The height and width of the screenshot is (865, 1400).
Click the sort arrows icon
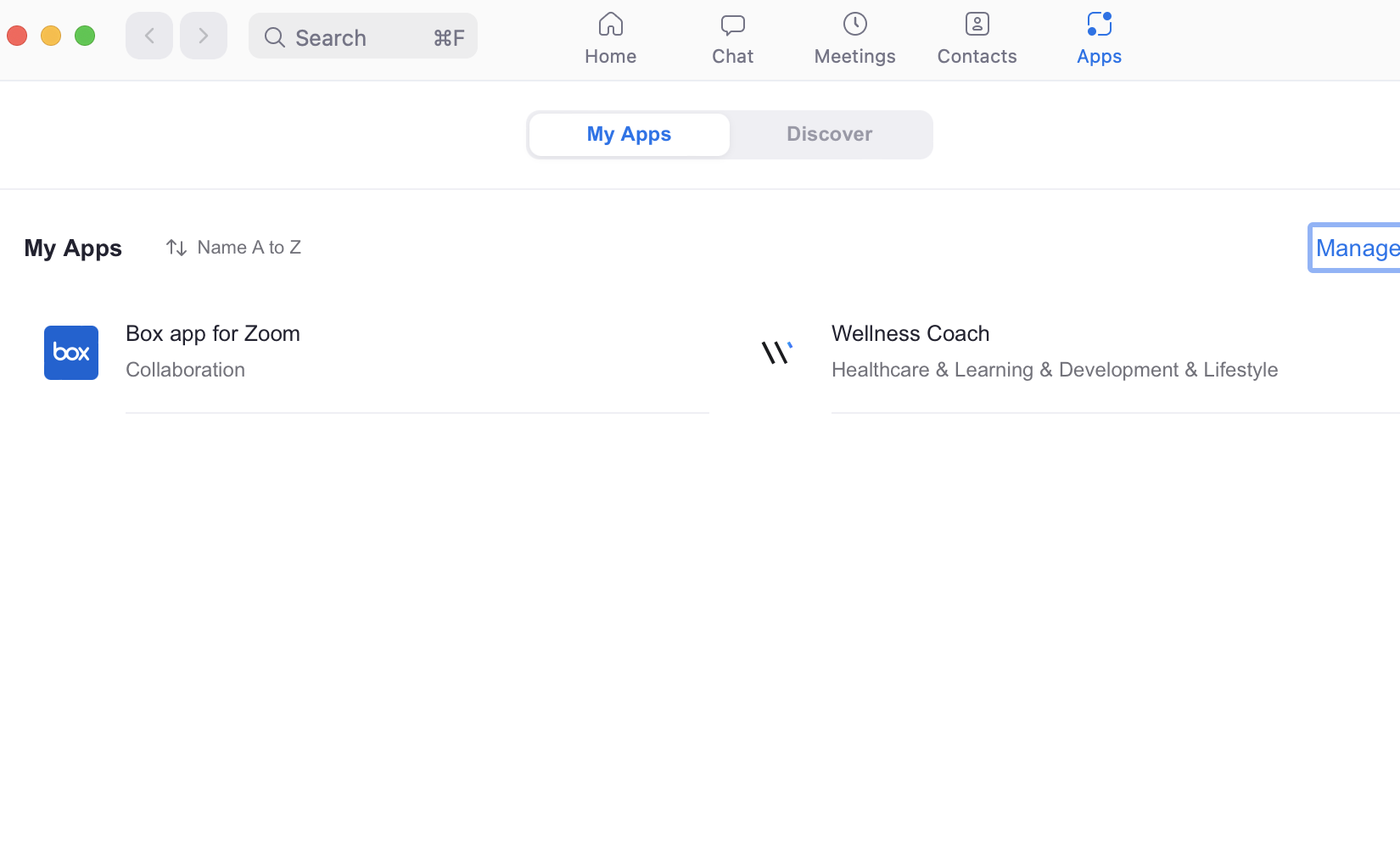(176, 248)
